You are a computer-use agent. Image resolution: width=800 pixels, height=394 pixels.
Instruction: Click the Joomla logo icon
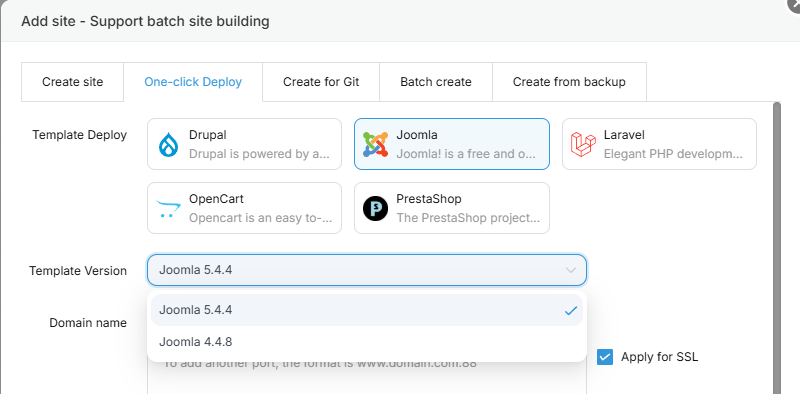375,144
